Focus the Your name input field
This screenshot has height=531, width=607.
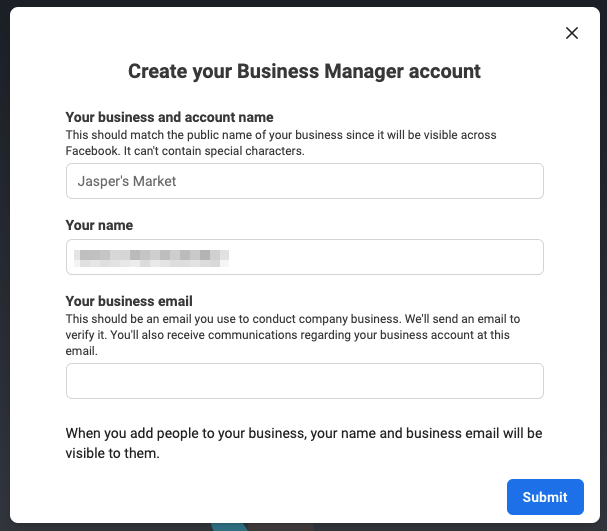305,257
